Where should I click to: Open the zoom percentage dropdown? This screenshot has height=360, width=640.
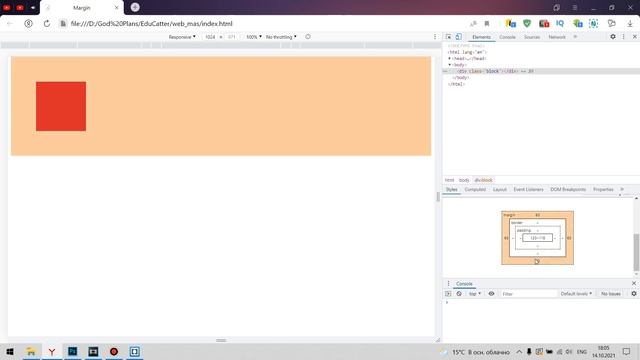(254, 37)
